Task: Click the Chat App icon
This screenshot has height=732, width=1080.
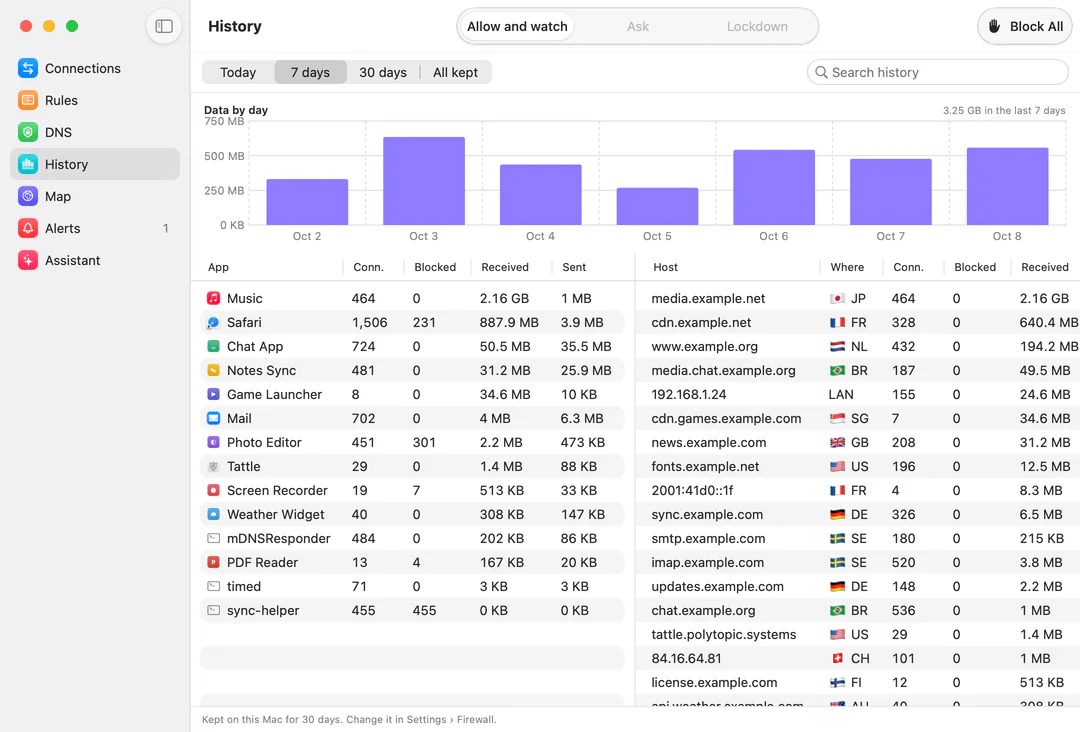Action: click(x=214, y=346)
